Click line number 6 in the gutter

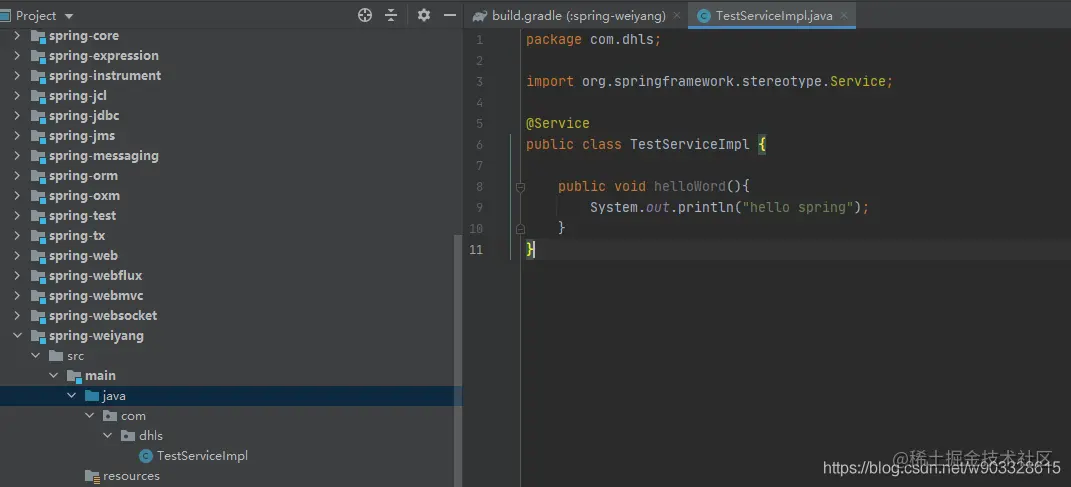479,145
